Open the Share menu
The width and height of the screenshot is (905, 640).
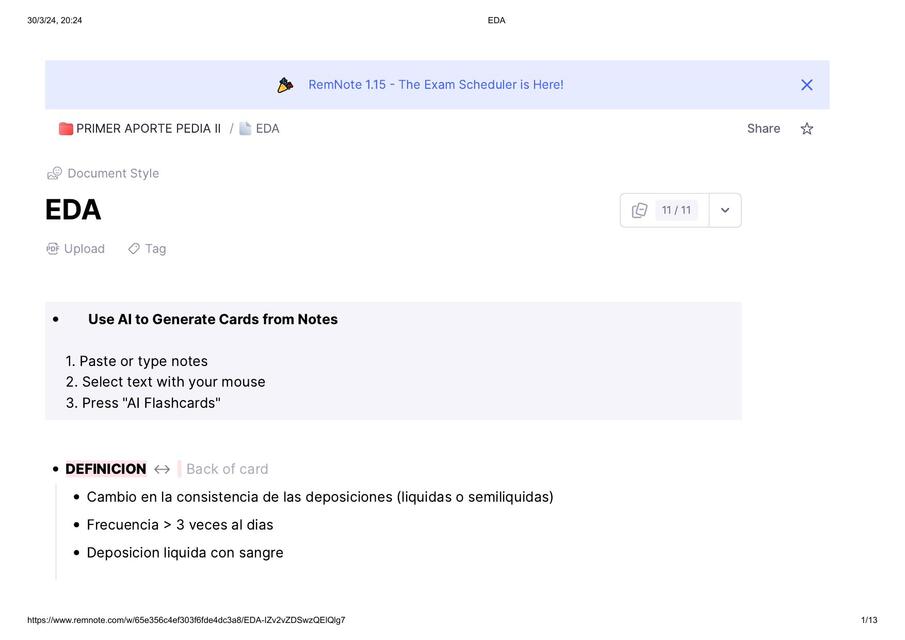(763, 129)
